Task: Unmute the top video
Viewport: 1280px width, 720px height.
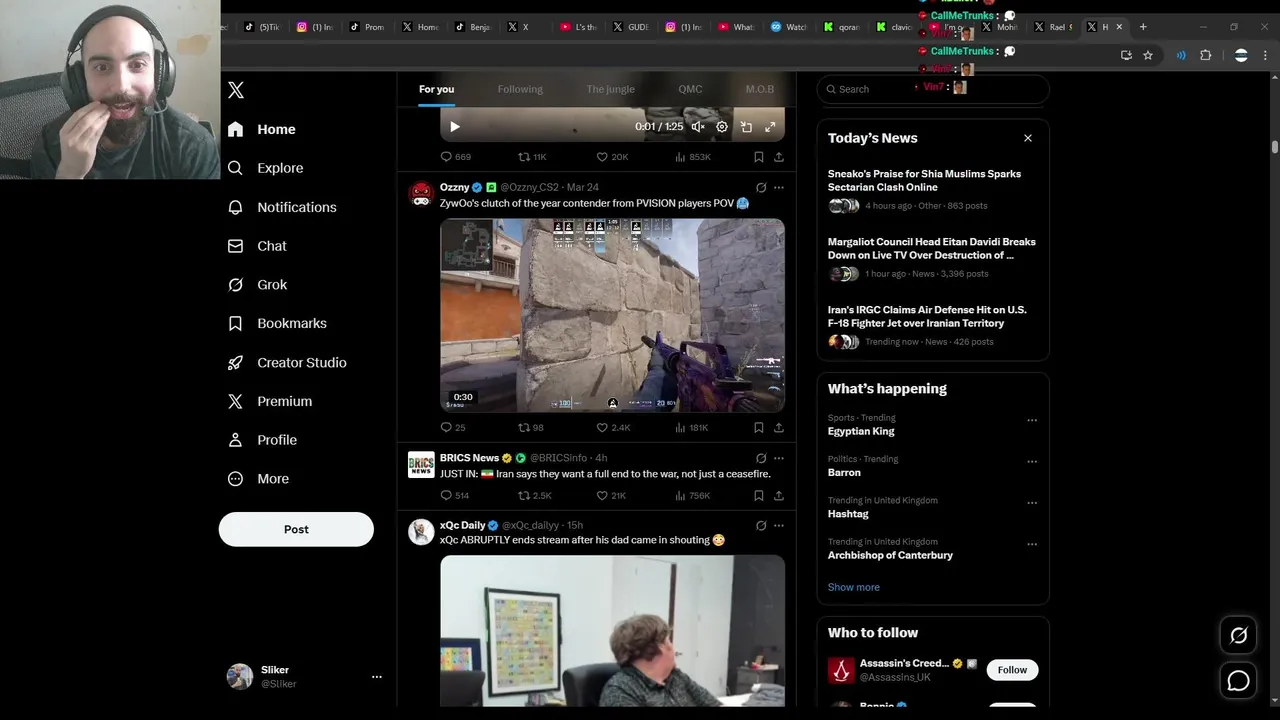Action: 698,127
